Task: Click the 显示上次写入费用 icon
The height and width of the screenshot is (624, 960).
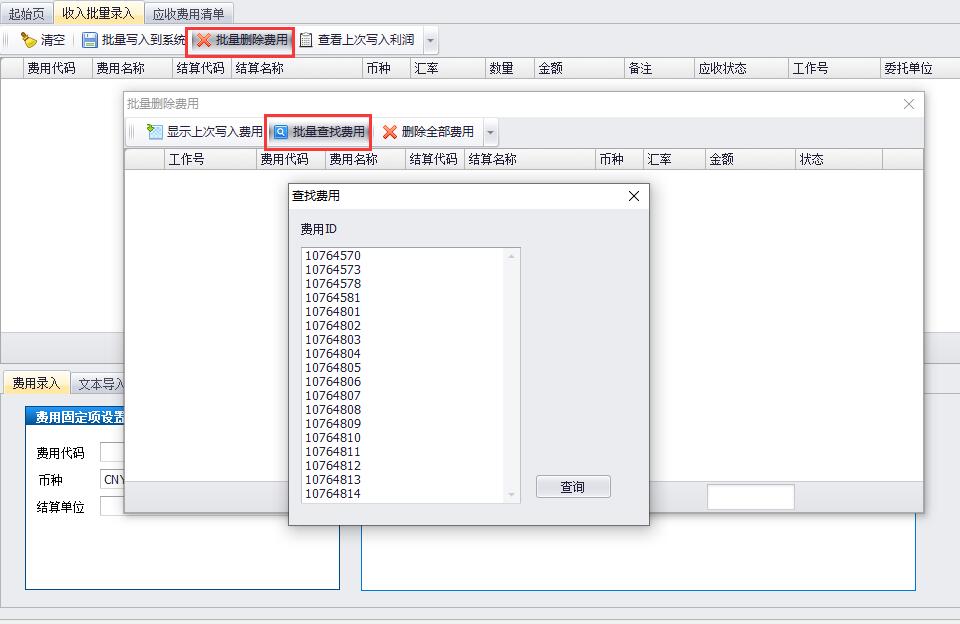Action: [155, 131]
